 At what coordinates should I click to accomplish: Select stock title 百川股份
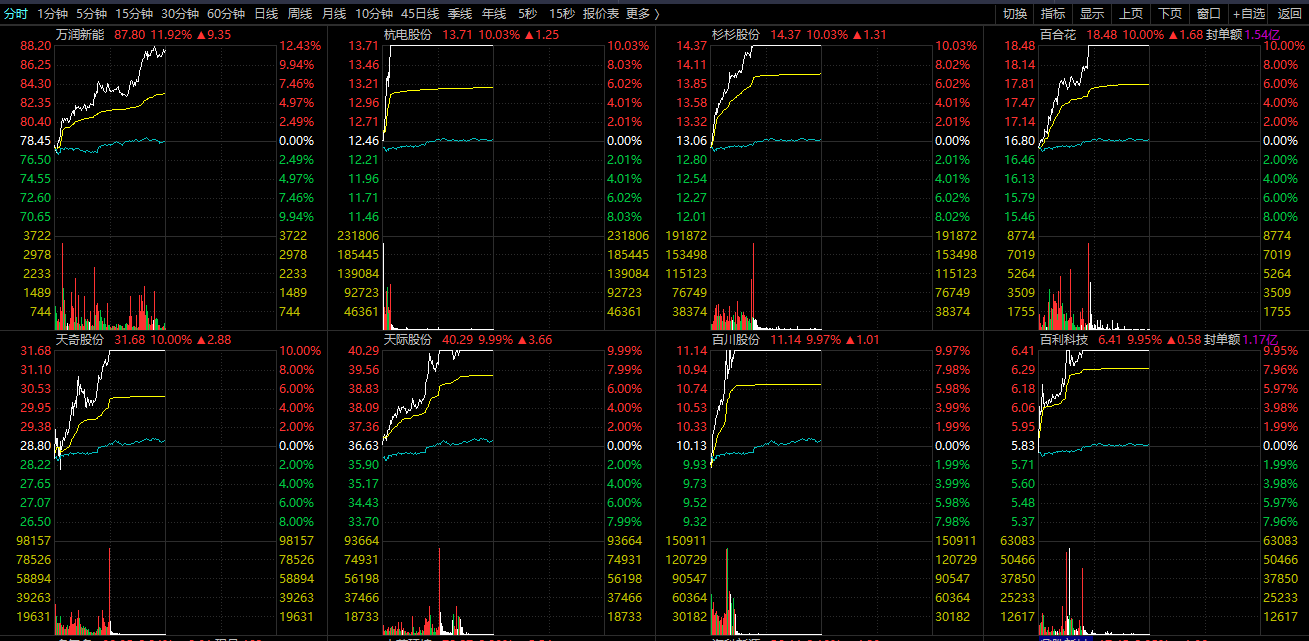tap(736, 340)
